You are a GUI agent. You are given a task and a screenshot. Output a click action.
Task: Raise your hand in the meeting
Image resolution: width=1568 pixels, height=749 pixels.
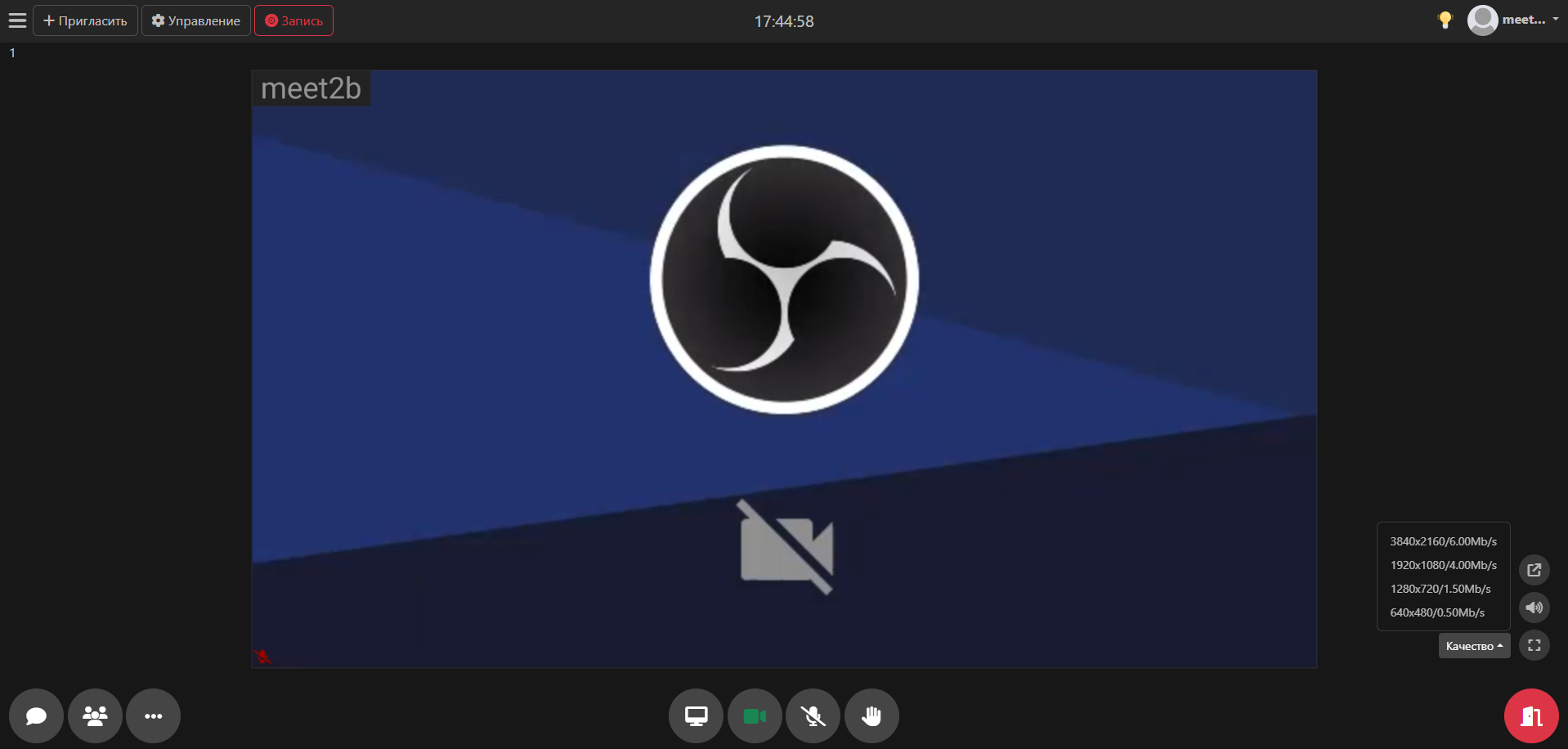871,716
